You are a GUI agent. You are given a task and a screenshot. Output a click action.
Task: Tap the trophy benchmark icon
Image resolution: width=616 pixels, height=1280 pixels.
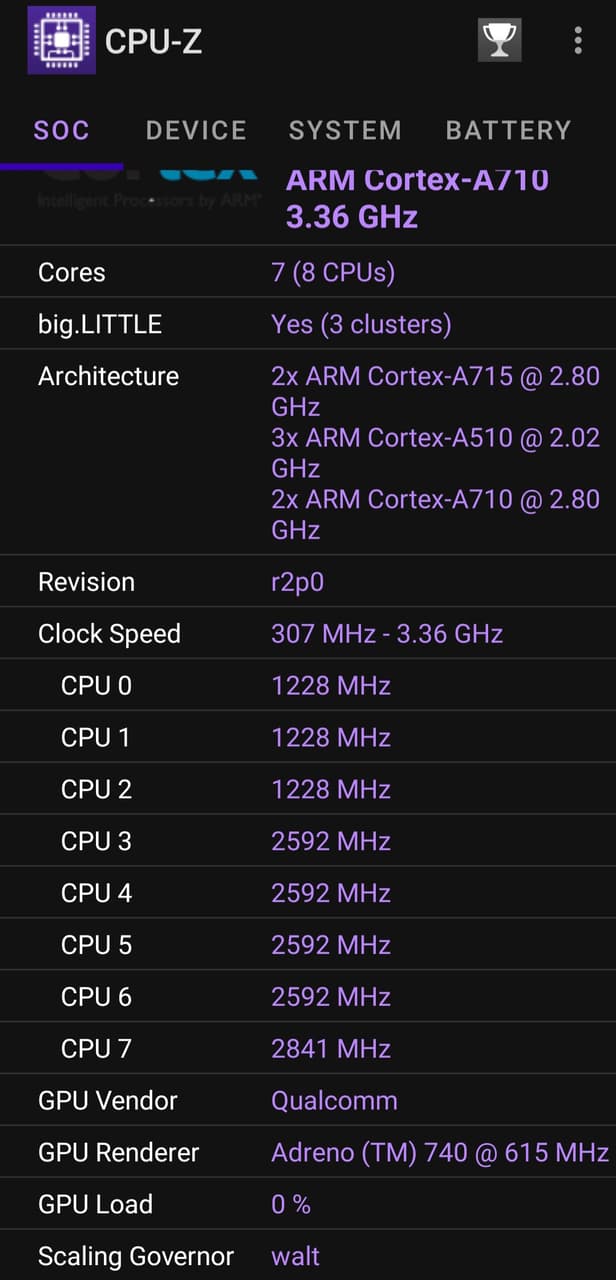click(x=499, y=39)
